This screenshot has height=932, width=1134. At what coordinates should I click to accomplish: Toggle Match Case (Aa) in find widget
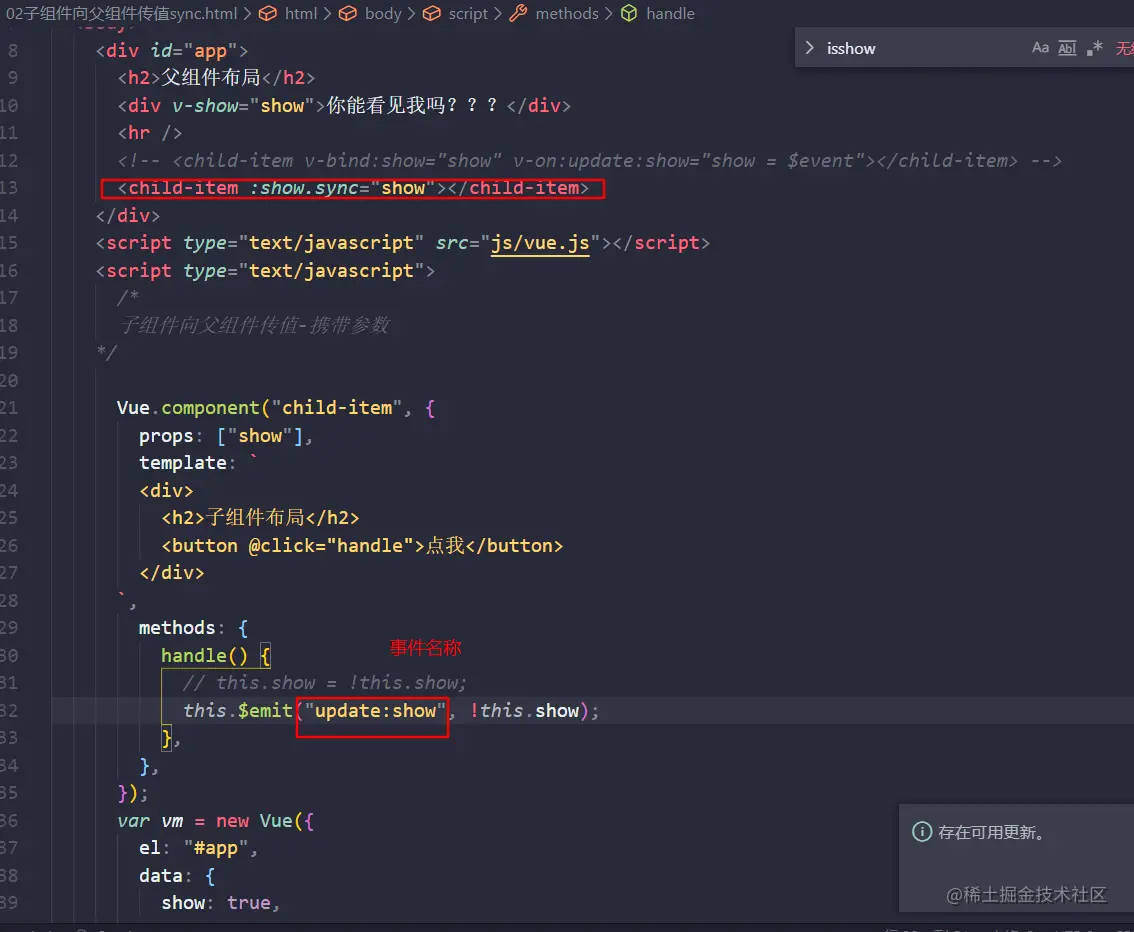[x=1040, y=48]
